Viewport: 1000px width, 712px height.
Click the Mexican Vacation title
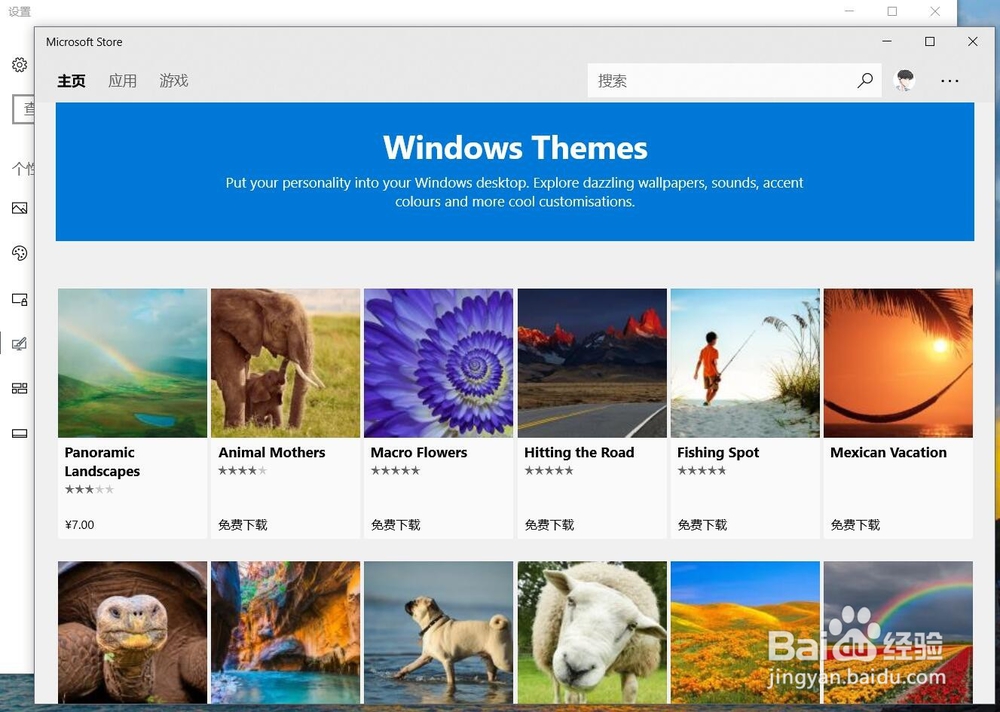coord(888,452)
